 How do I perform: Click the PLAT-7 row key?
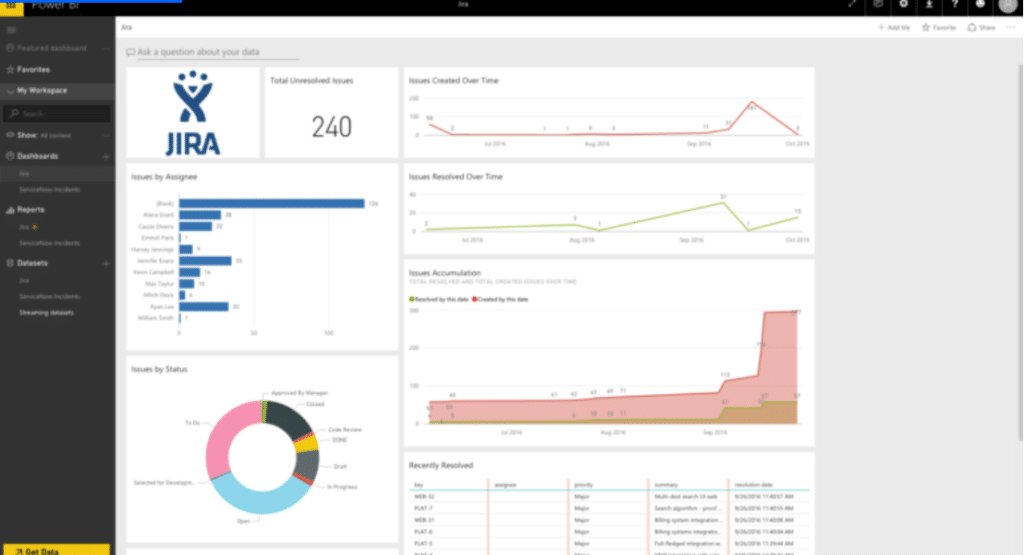(x=423, y=508)
